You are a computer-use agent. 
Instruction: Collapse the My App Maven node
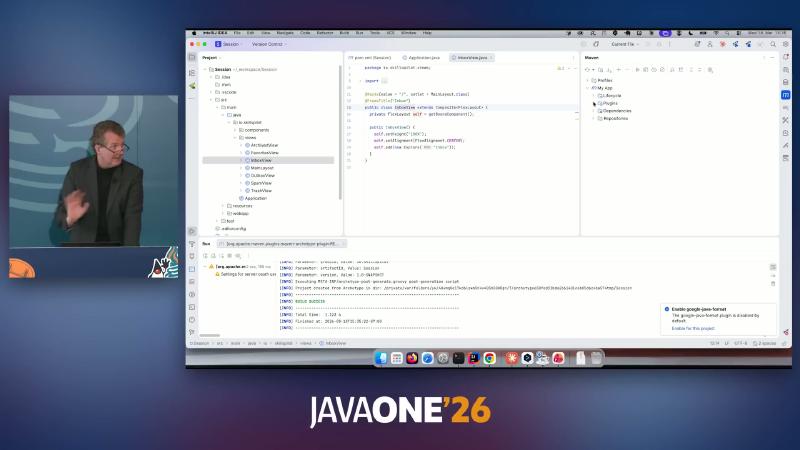(588, 88)
